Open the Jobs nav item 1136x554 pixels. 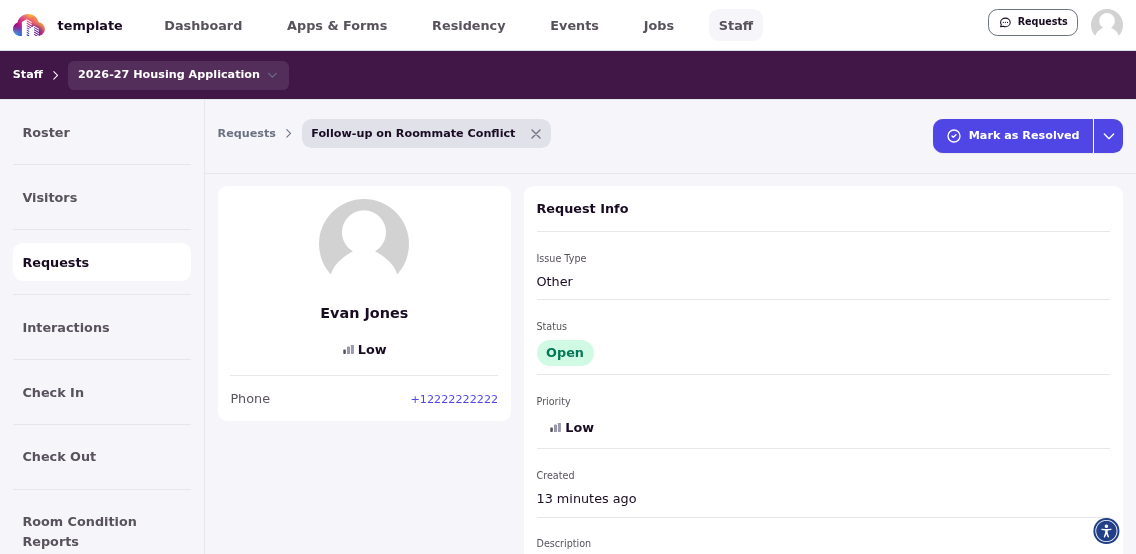coord(659,25)
